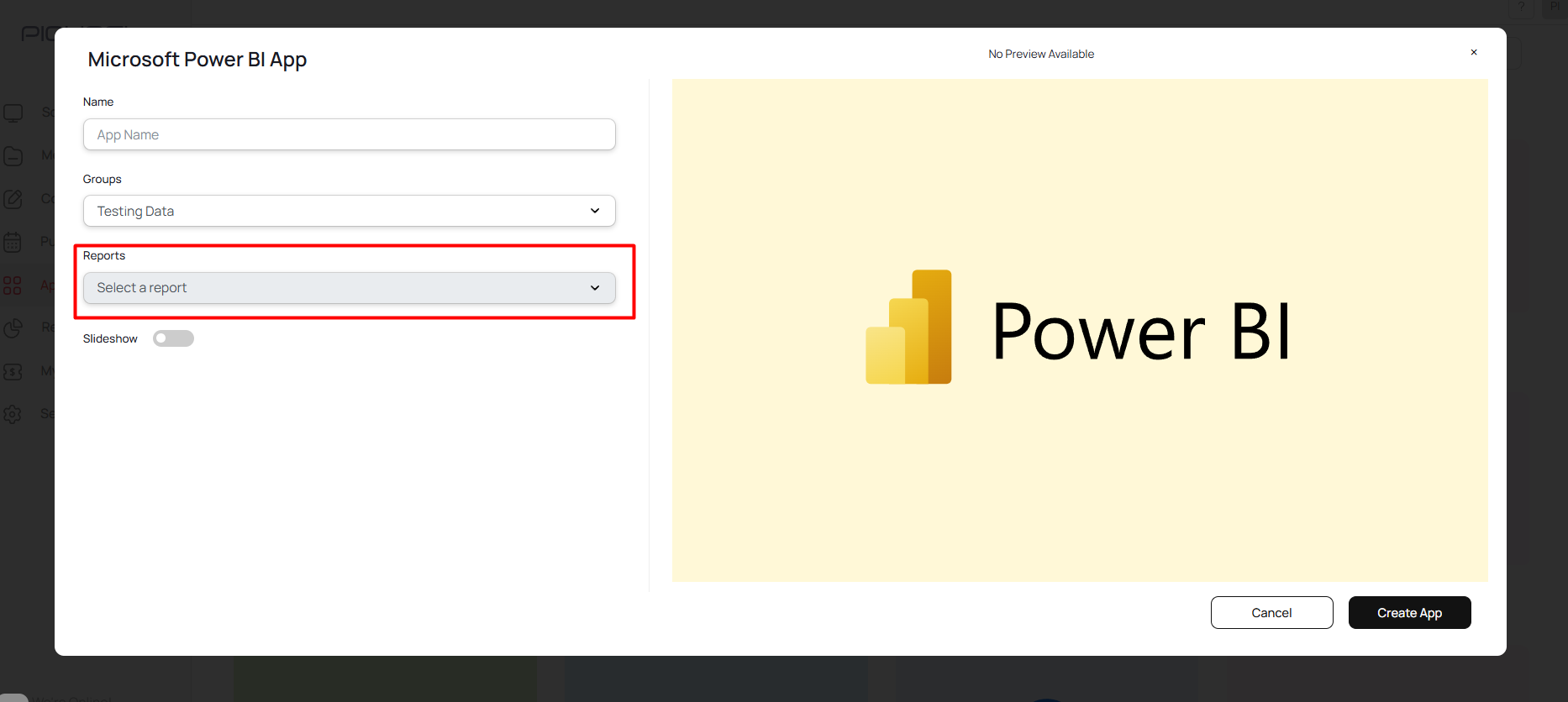The height and width of the screenshot is (702, 1568).
Task: Click the Name label
Action: (98, 102)
